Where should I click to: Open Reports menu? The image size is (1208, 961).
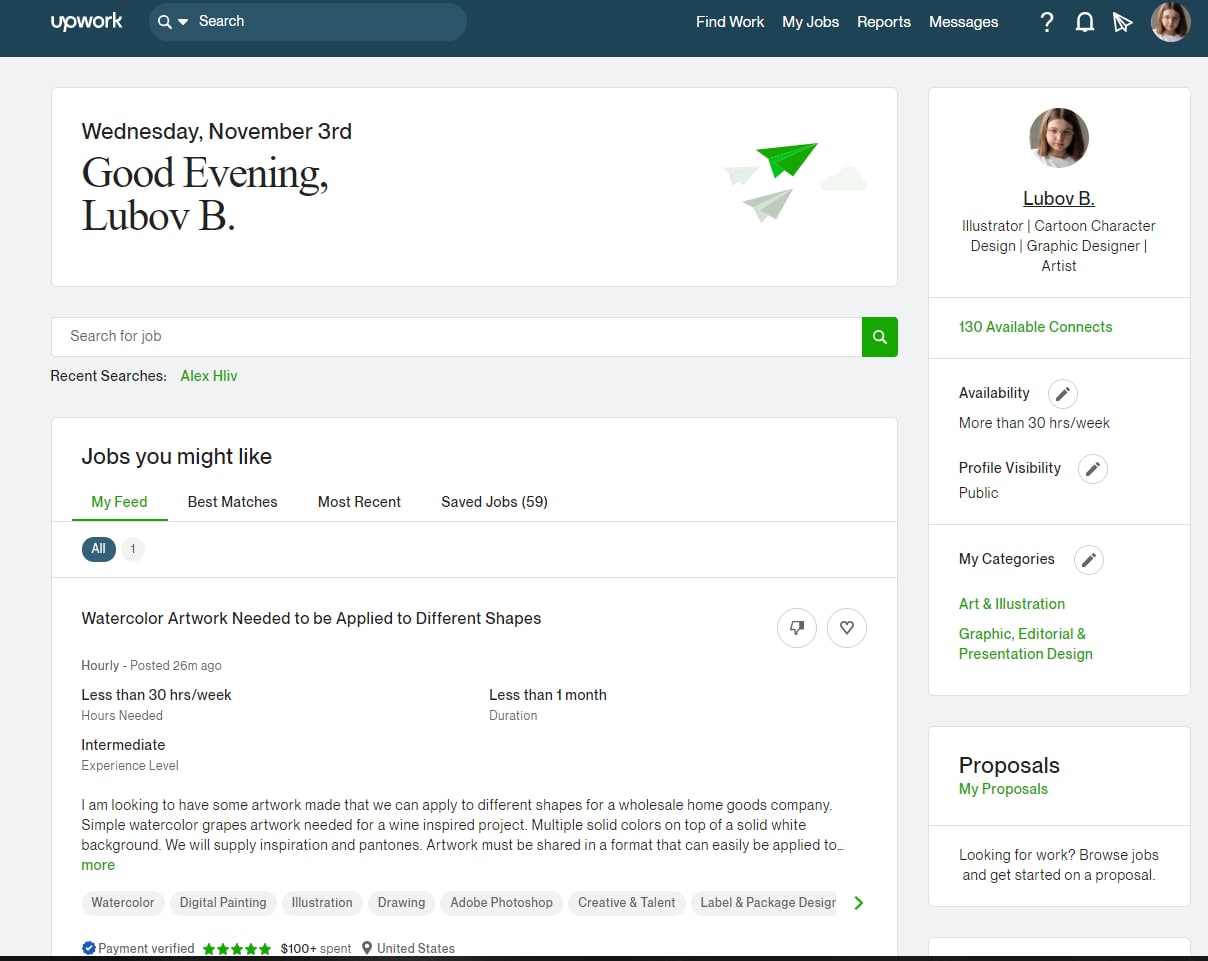pos(884,22)
